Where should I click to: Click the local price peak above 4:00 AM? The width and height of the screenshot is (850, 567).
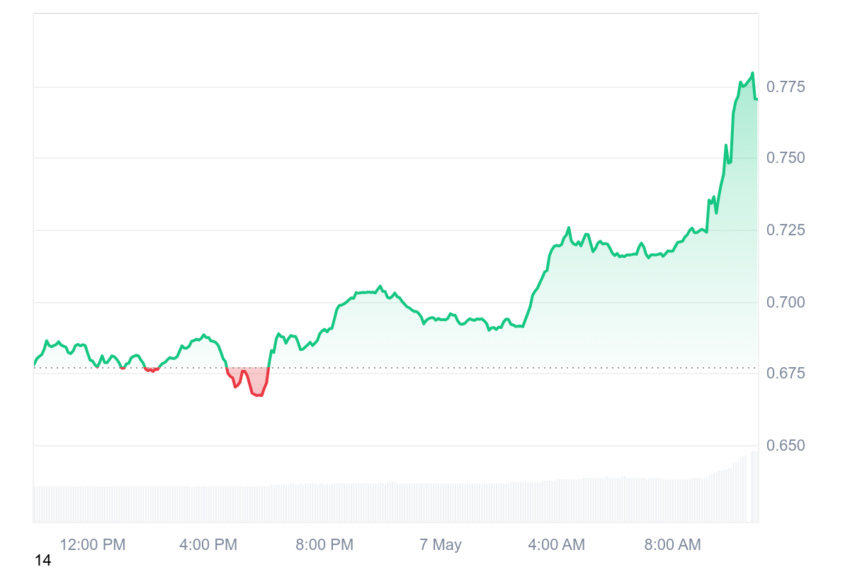(x=569, y=228)
